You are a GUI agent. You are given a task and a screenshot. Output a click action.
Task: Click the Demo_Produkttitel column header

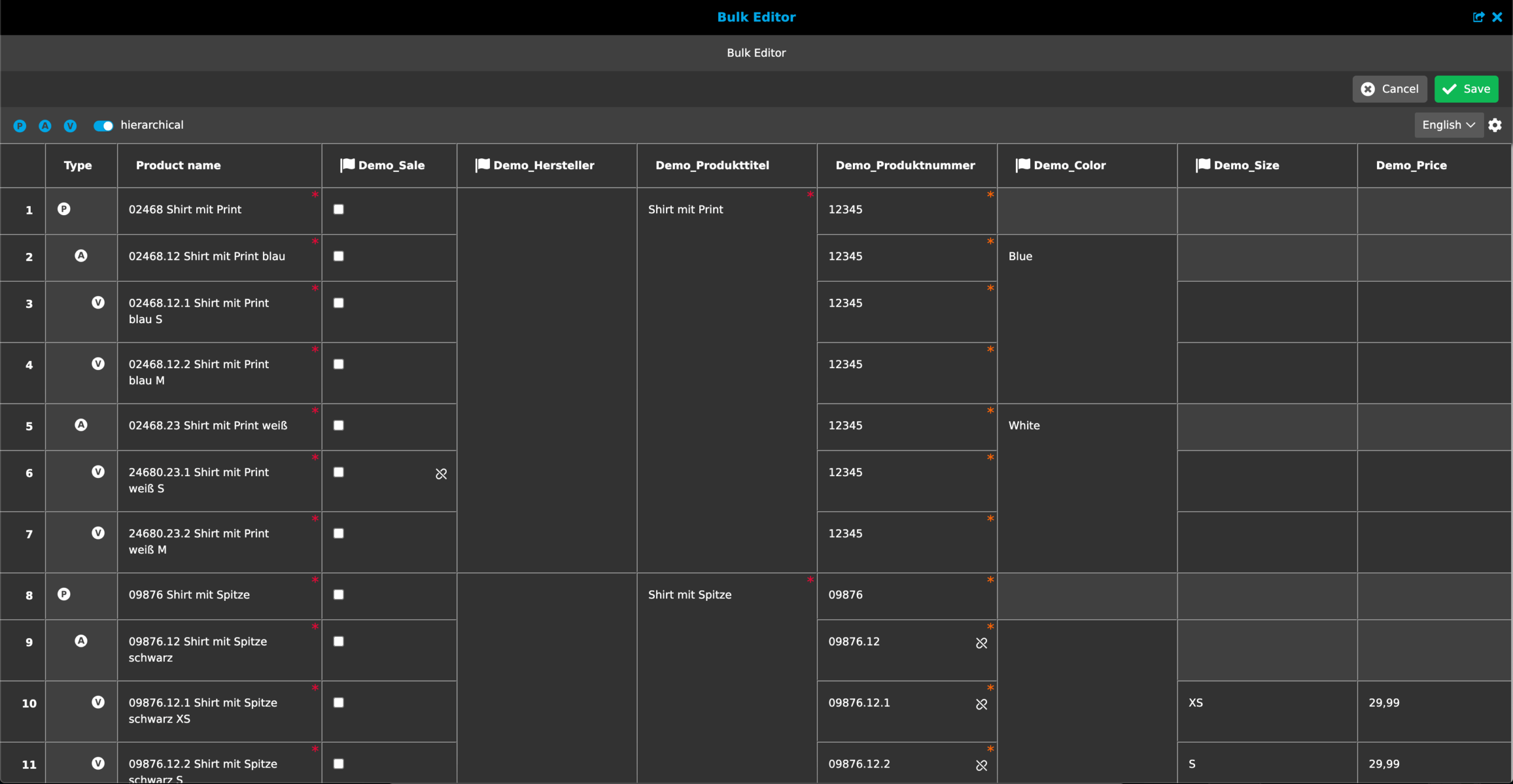712,165
